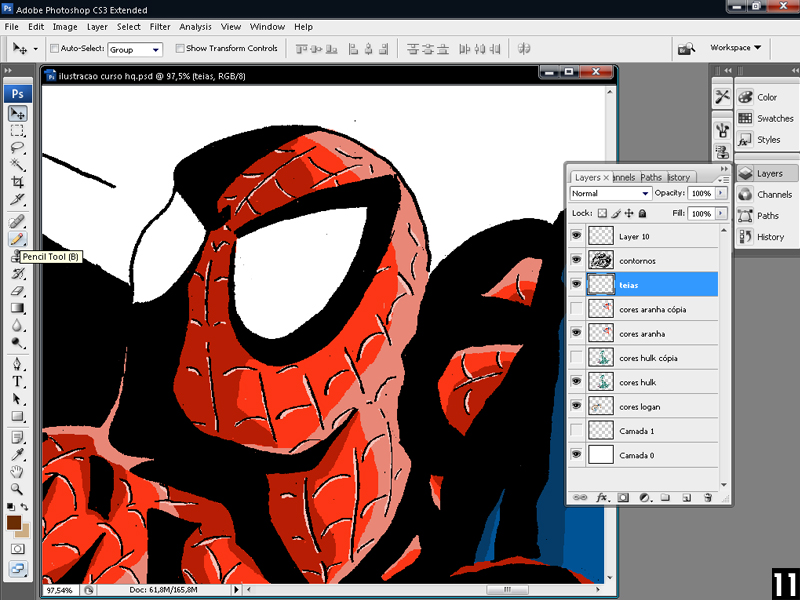This screenshot has height=600, width=800.
Task: Select the Pencil tool
Action: [x=17, y=240]
